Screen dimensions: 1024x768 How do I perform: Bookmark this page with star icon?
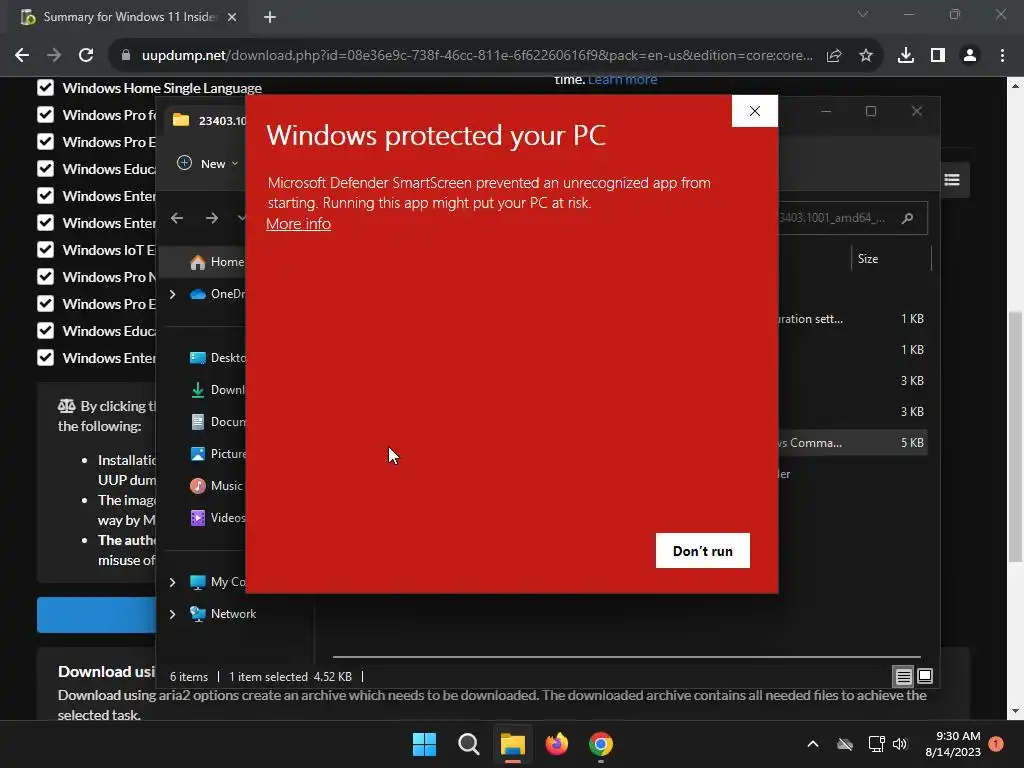(866, 56)
